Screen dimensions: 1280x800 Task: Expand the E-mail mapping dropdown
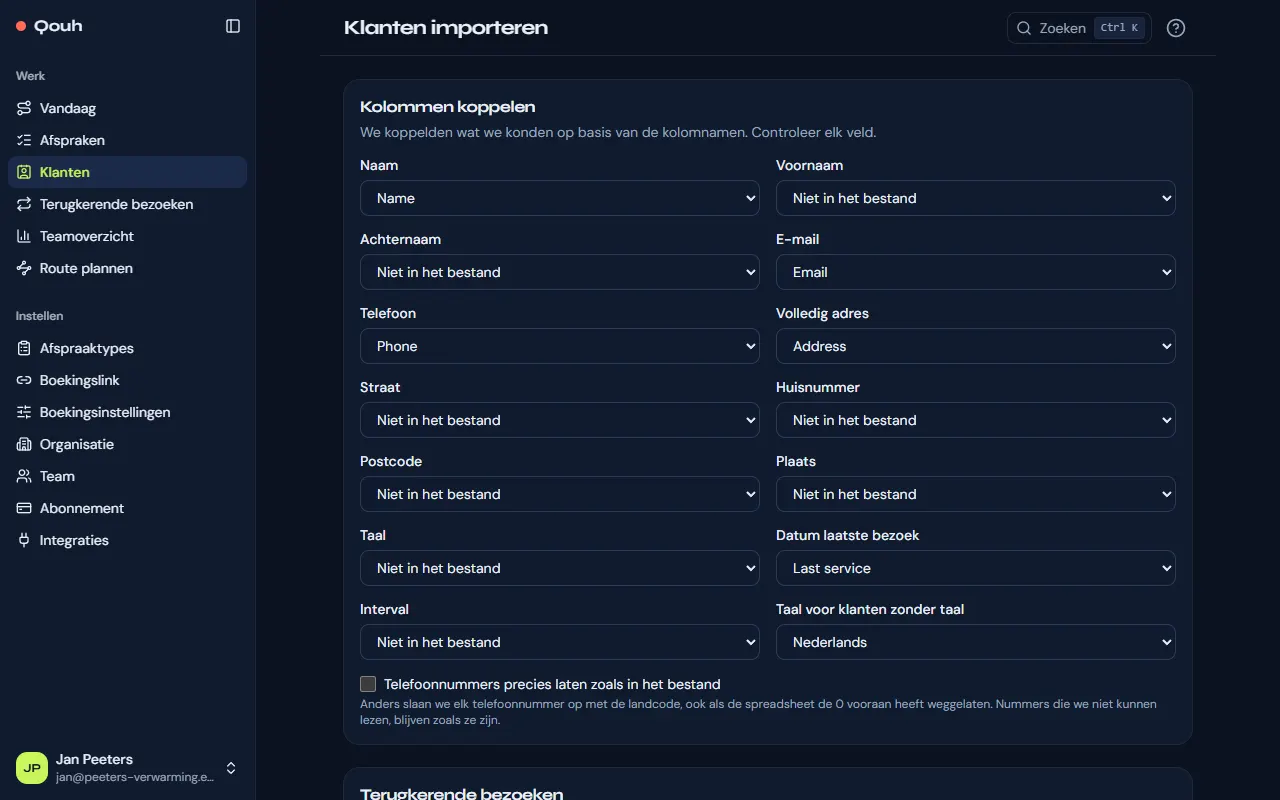click(976, 272)
